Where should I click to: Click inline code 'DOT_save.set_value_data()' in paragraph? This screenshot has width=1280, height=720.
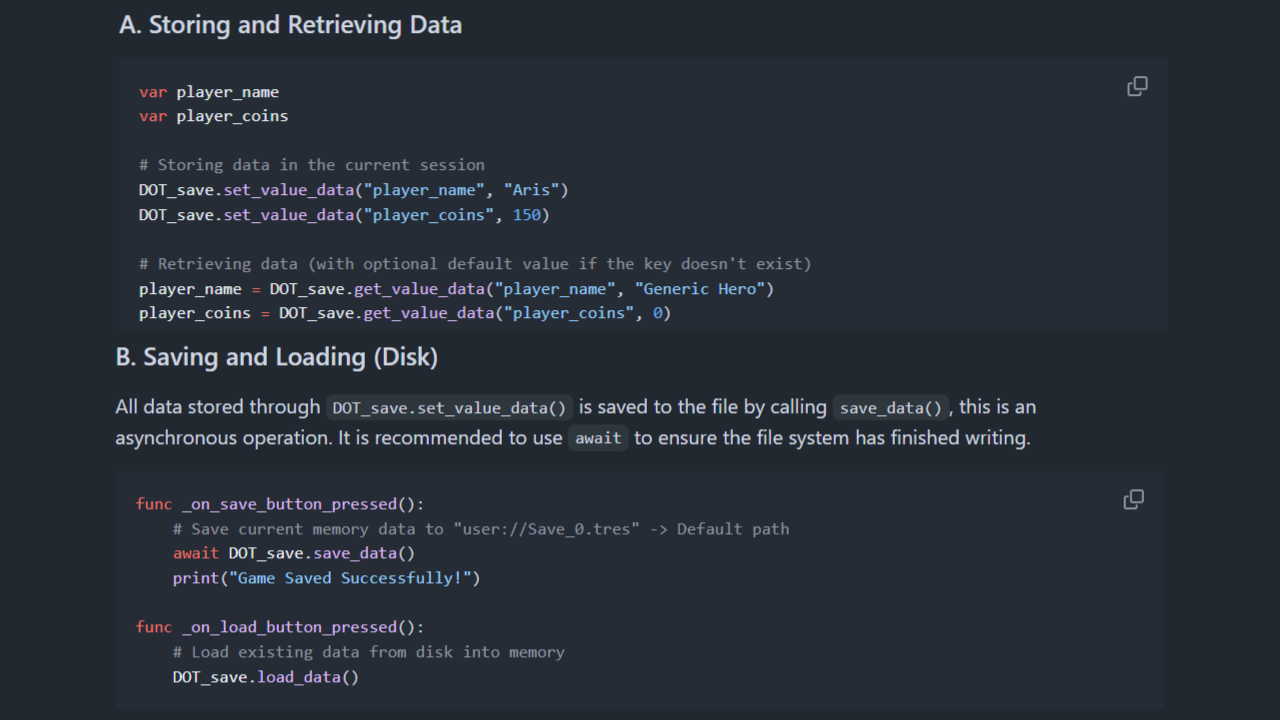449,408
